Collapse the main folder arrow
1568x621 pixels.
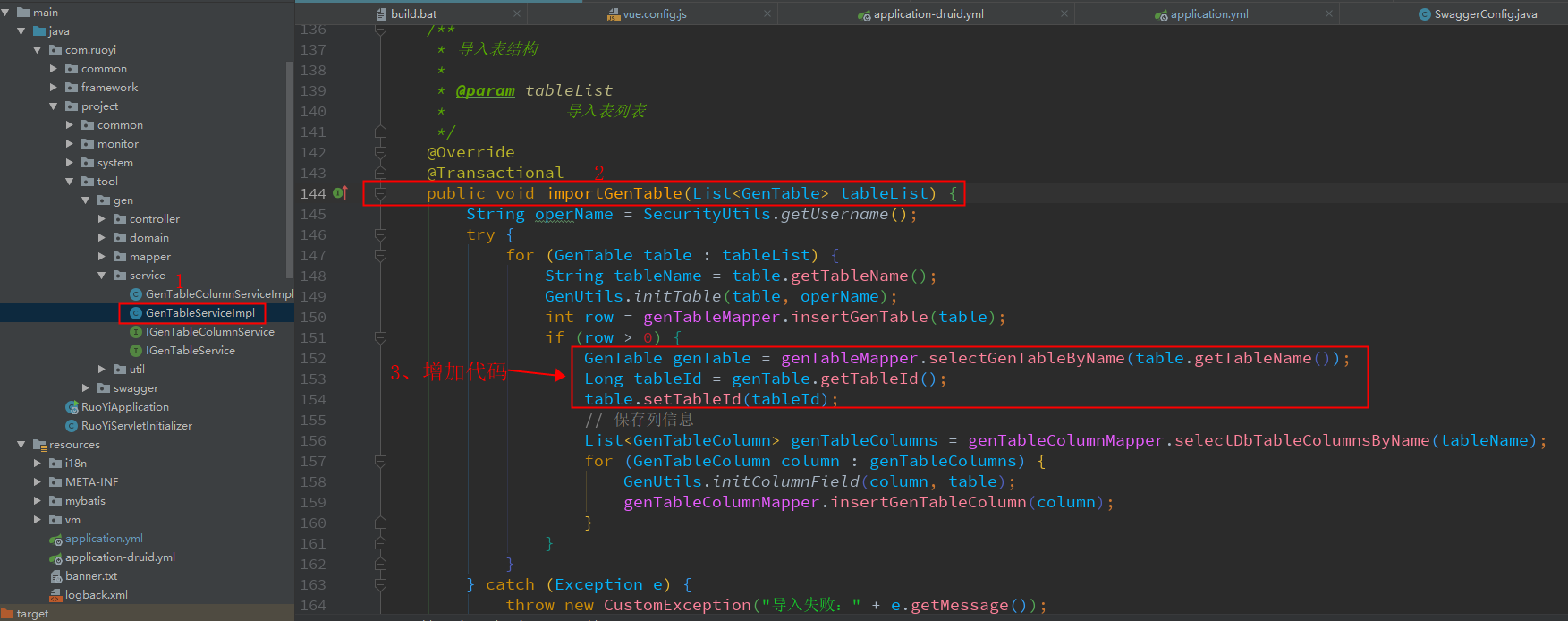[5, 13]
